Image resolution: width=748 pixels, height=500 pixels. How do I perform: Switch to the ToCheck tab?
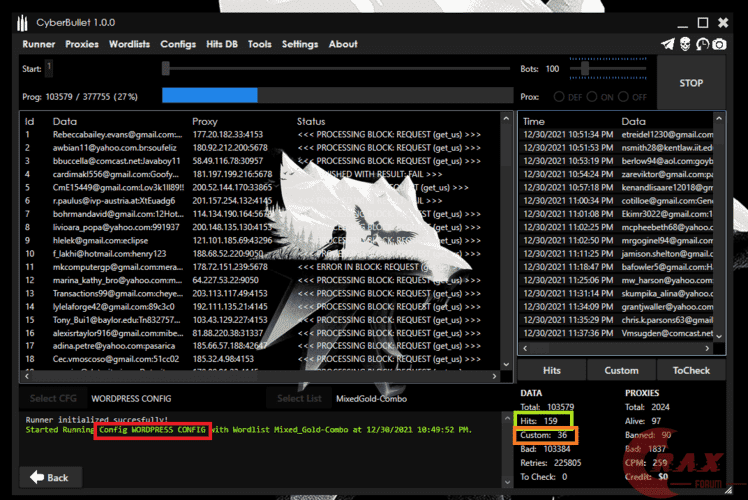691,370
